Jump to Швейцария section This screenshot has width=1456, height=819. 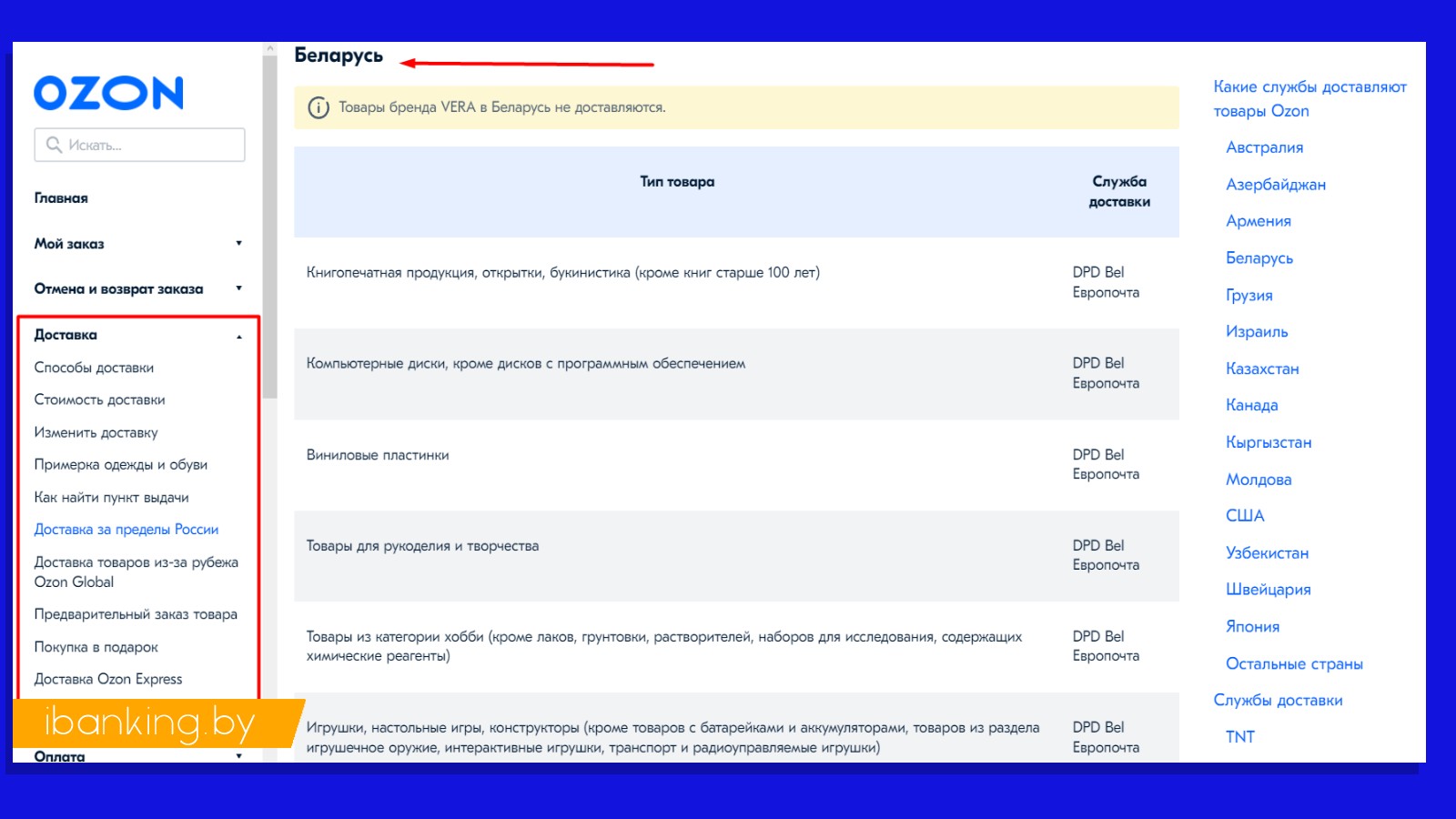pos(1269,590)
